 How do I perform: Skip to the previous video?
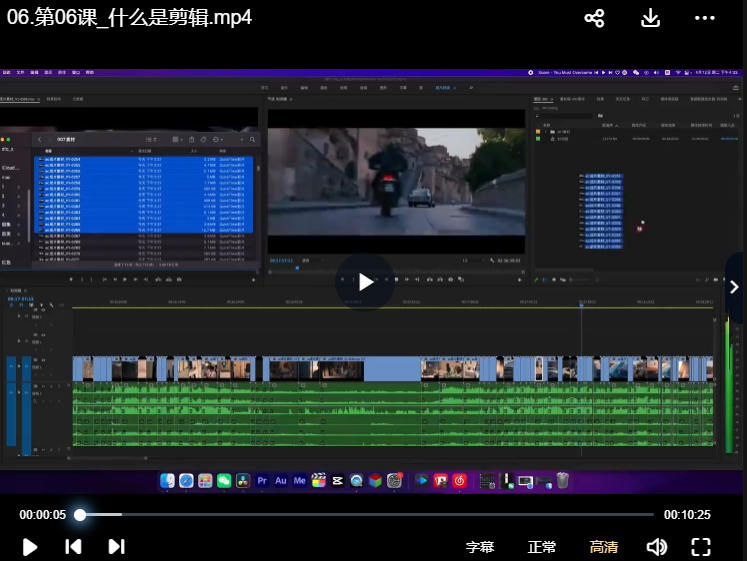tap(73, 546)
